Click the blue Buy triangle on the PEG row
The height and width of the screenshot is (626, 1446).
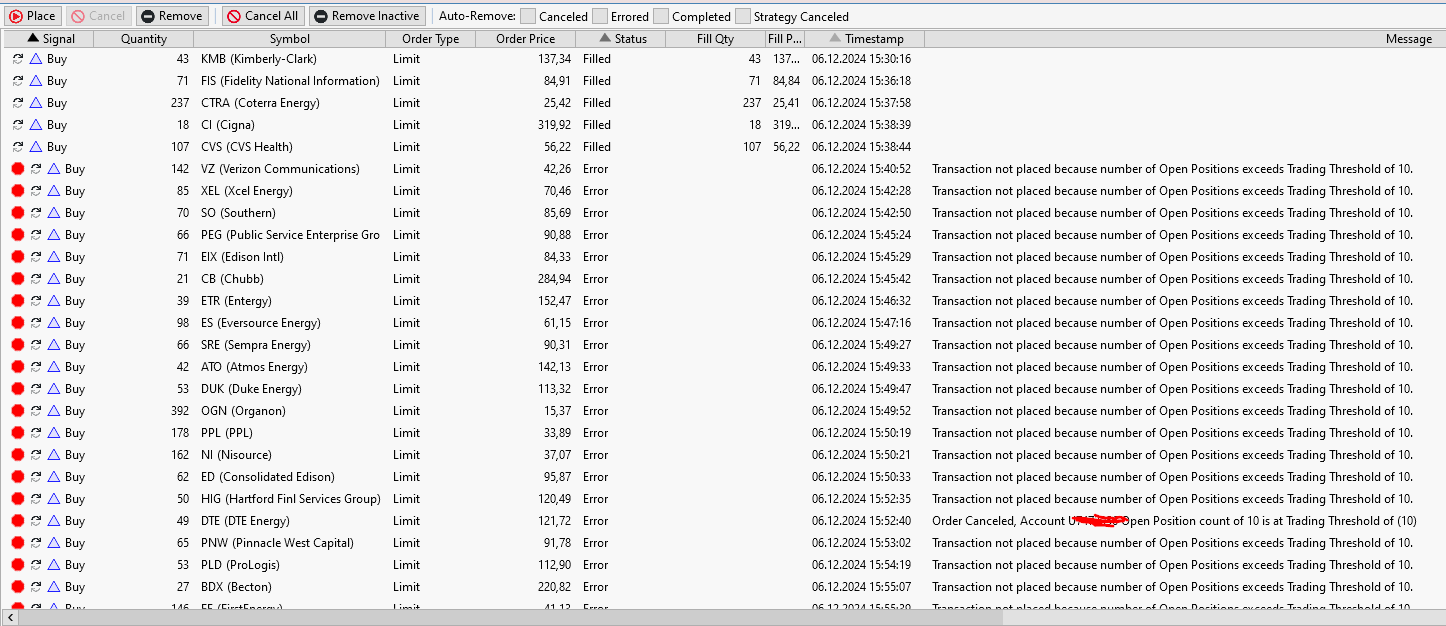pos(54,235)
